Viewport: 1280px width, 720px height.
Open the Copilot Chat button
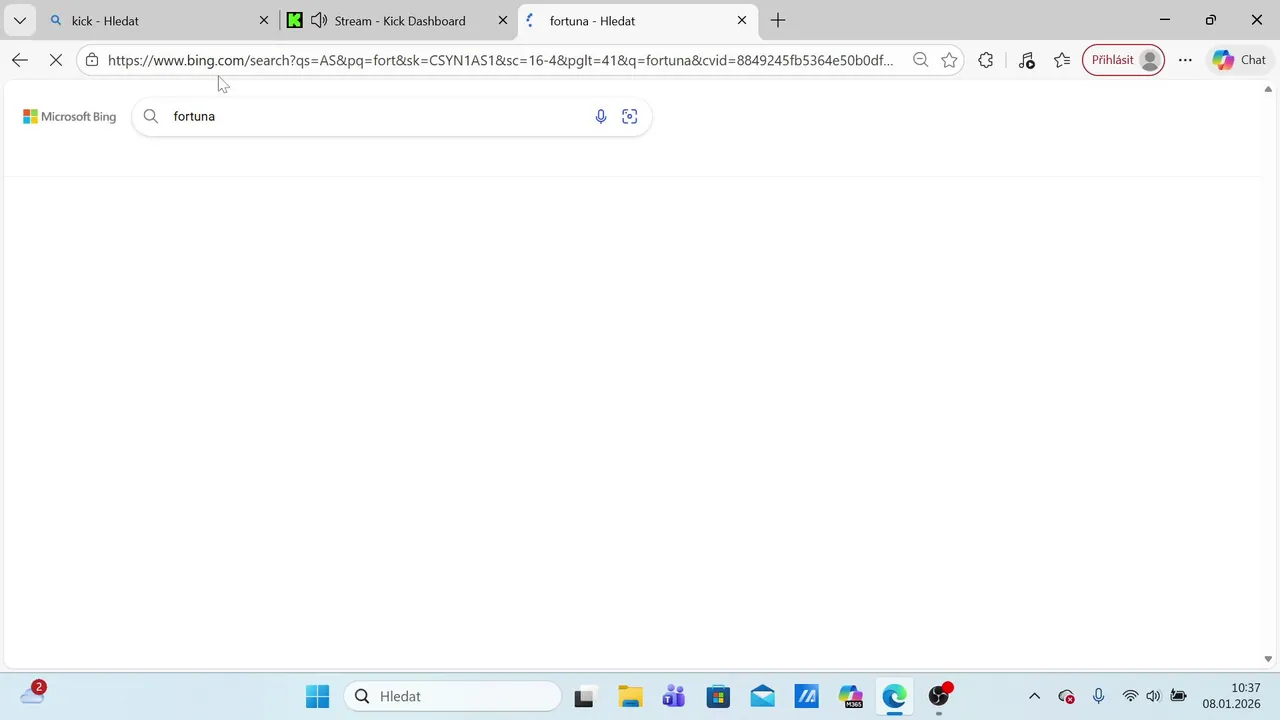pyautogui.click(x=1240, y=60)
